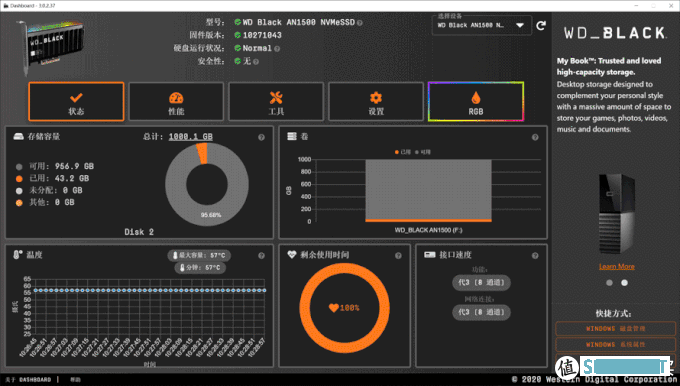This screenshot has width=680, height=386.
Task: Click the 已用: 43.2 GB entry
Action: tap(52, 178)
